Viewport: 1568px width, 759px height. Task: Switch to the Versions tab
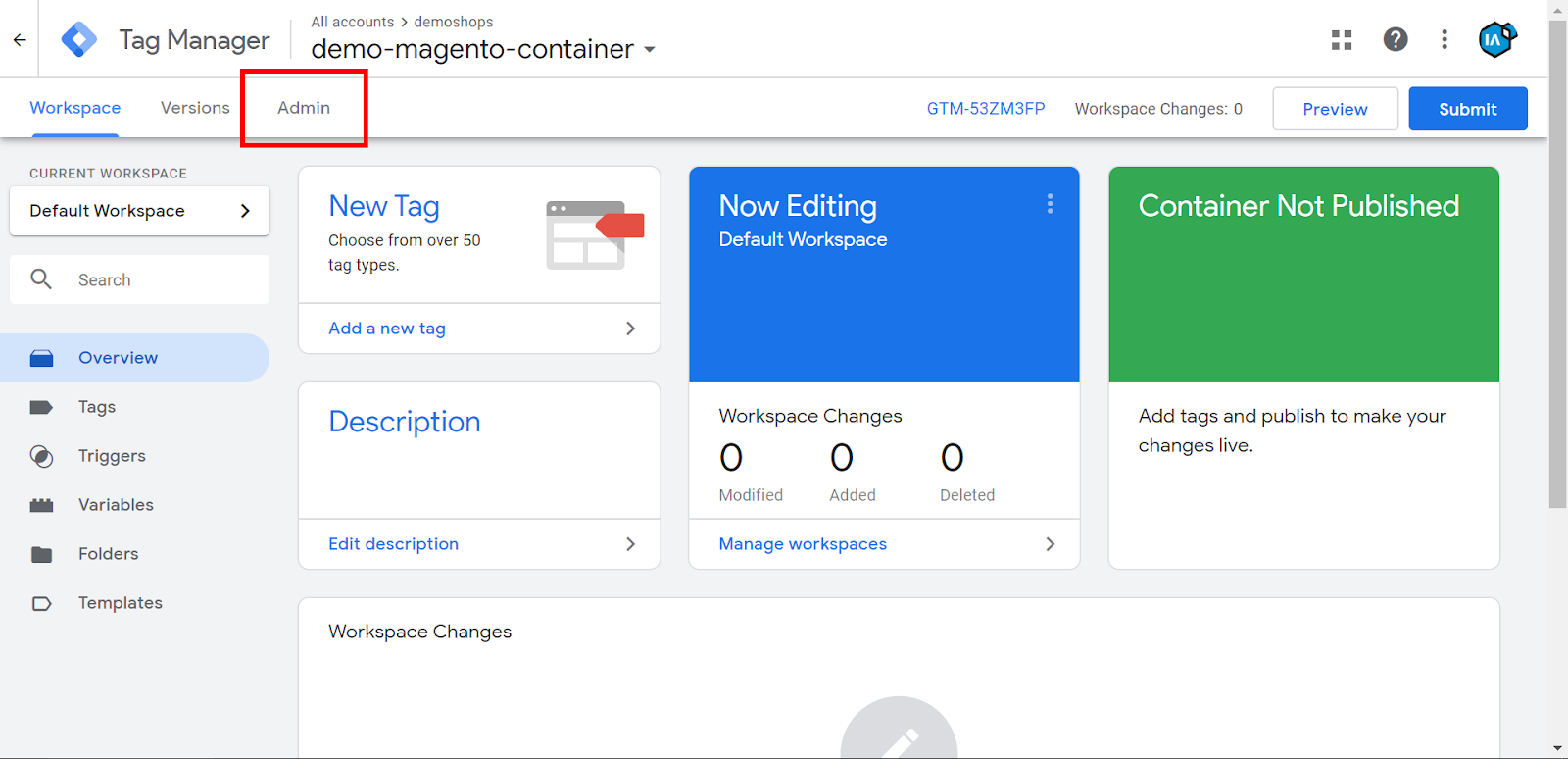(x=195, y=108)
